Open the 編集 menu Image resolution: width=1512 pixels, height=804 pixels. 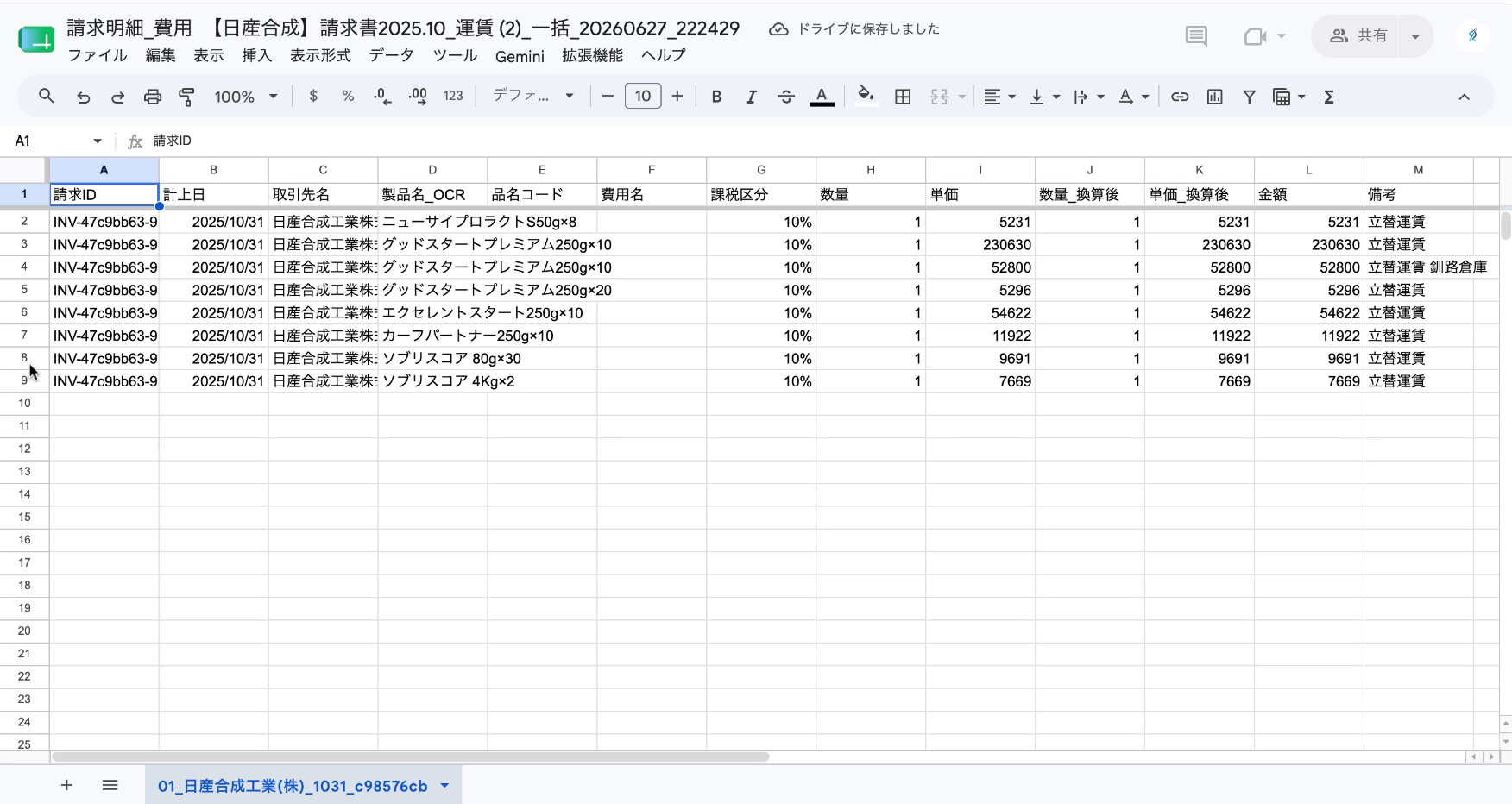161,55
